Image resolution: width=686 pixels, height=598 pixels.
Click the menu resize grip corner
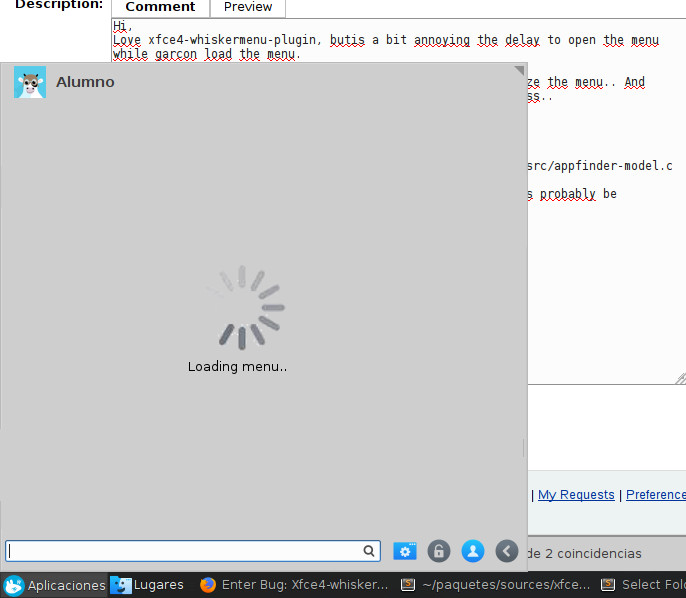pos(520,71)
